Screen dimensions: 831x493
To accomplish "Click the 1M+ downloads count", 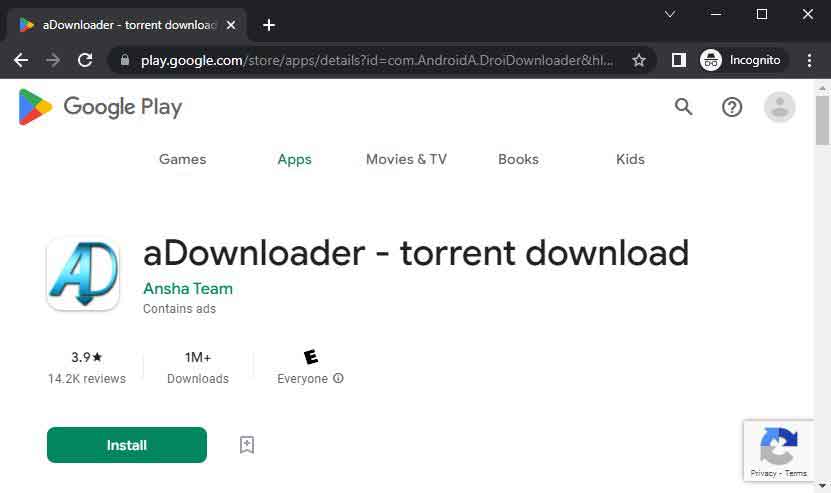I will 198,357.
